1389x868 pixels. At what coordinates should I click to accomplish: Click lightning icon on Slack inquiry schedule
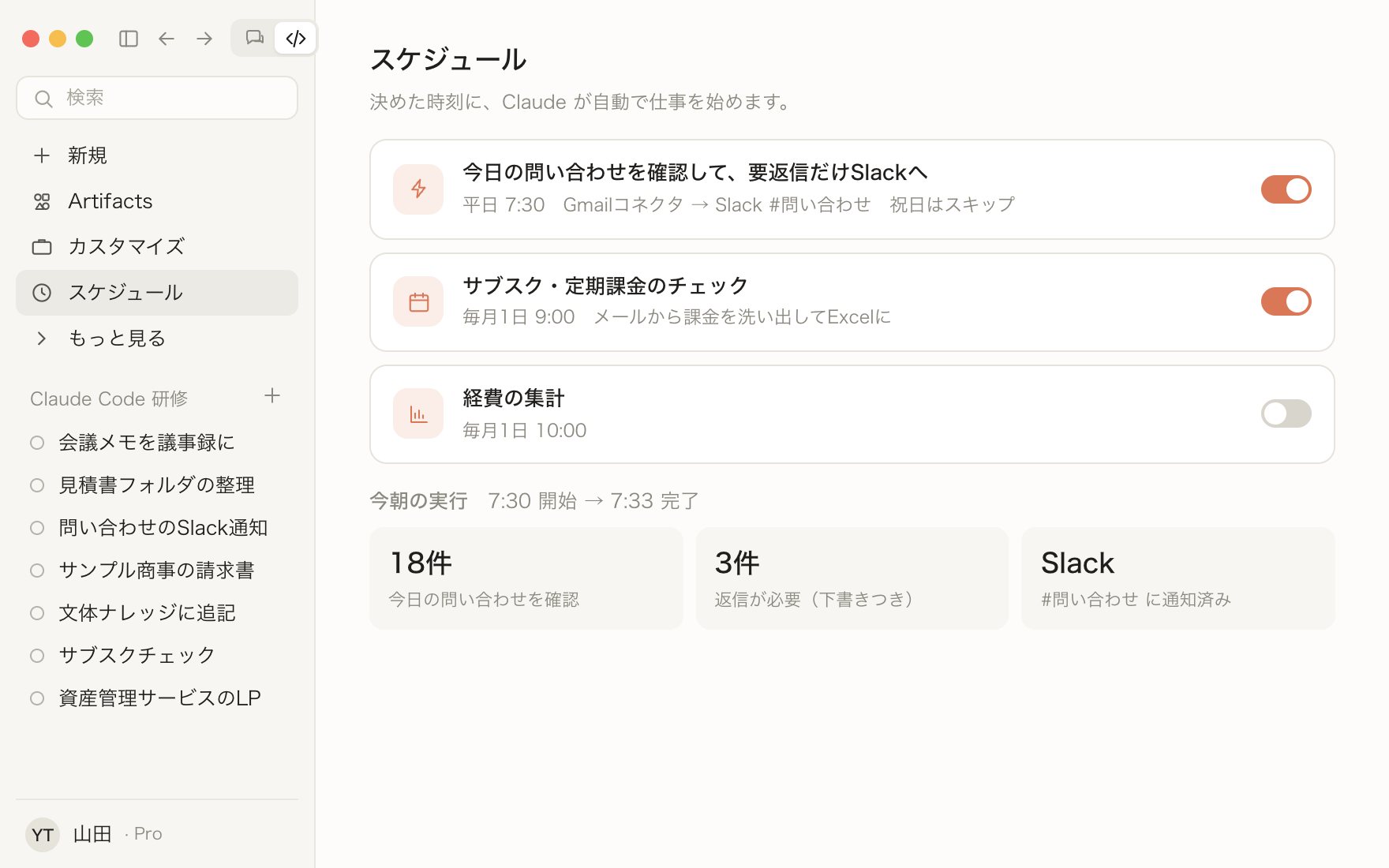tap(418, 189)
